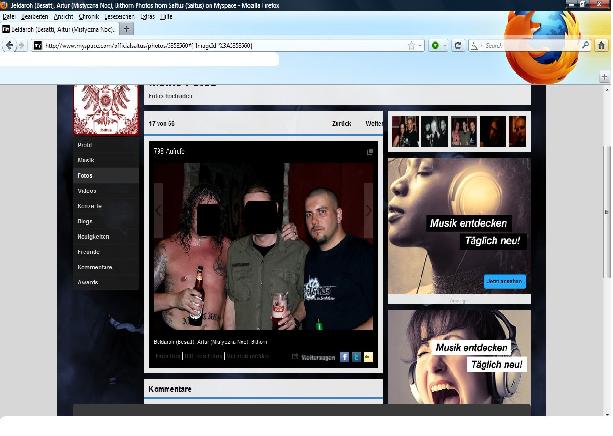613x436 pixels.
Task: Open Awards in the sidebar
Action: pos(106,282)
